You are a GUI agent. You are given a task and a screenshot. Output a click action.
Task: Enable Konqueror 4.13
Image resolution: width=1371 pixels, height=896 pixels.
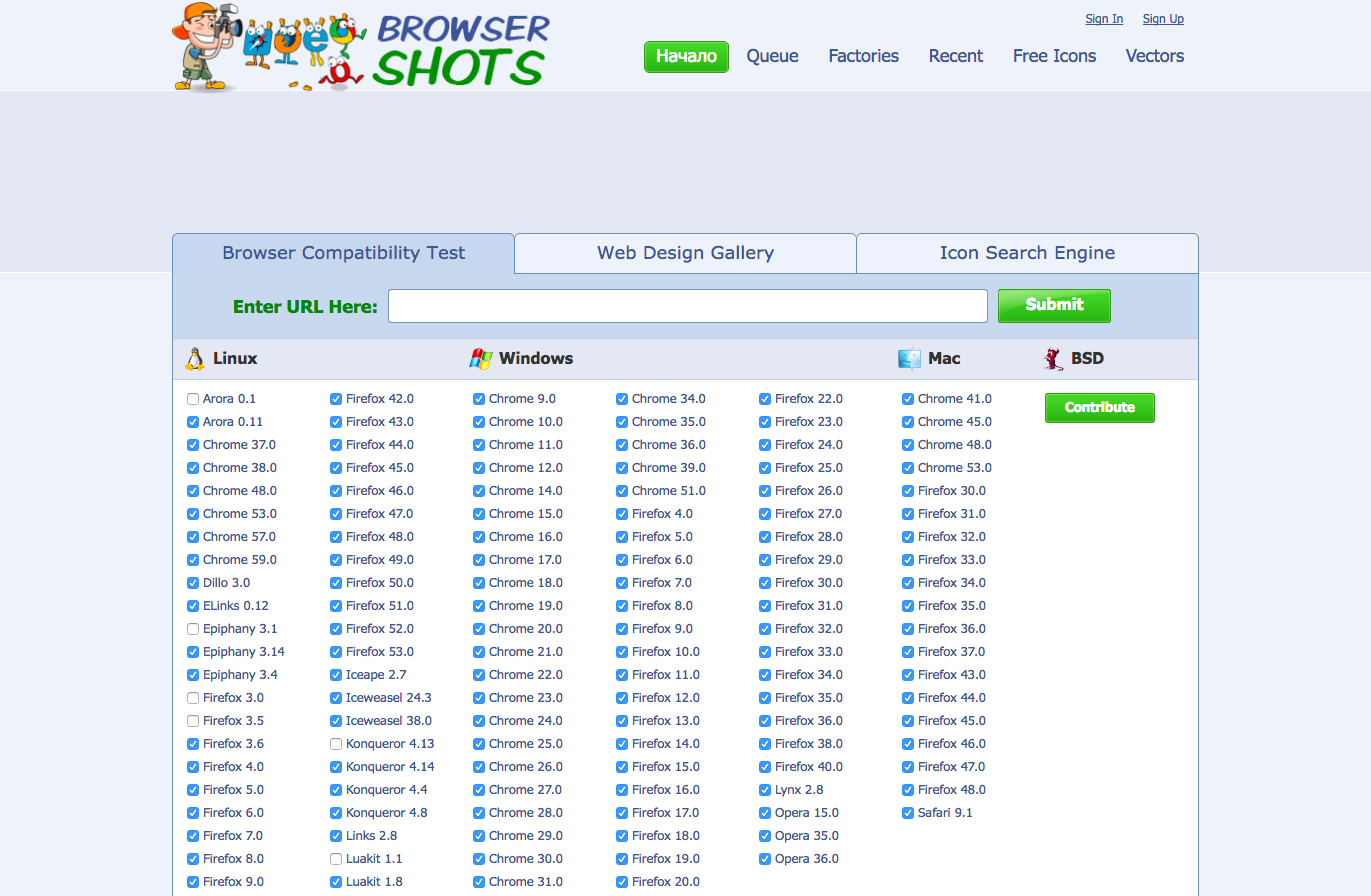click(336, 744)
